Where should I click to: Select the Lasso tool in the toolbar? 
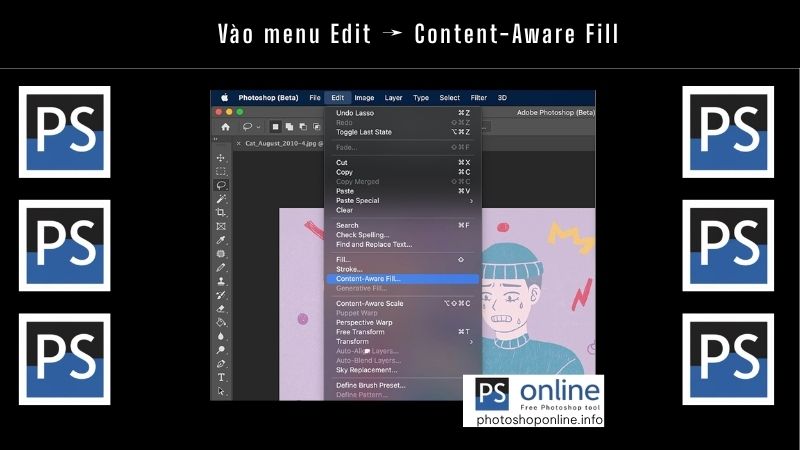coord(221,185)
